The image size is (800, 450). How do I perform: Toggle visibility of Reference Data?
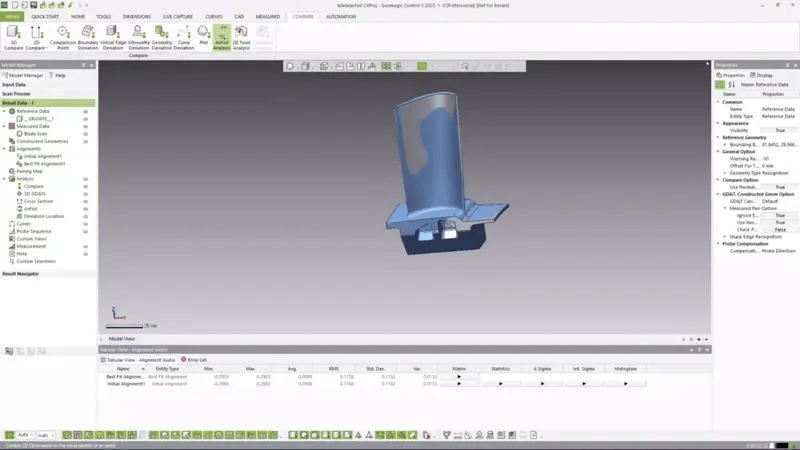click(x=86, y=111)
